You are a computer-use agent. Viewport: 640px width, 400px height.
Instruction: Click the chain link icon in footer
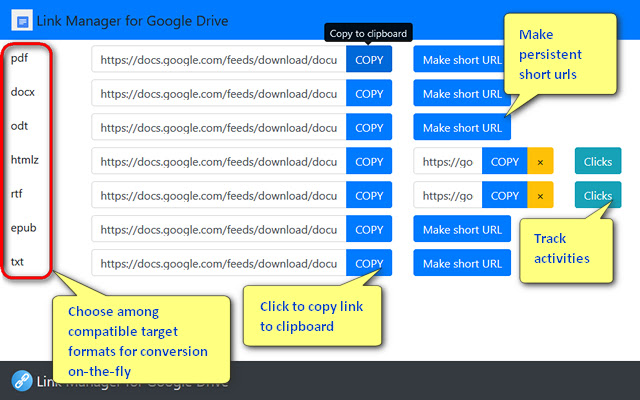click(x=22, y=380)
